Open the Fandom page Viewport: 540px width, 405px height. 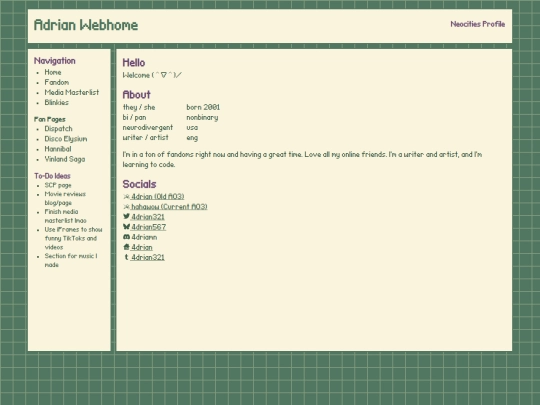pos(57,82)
